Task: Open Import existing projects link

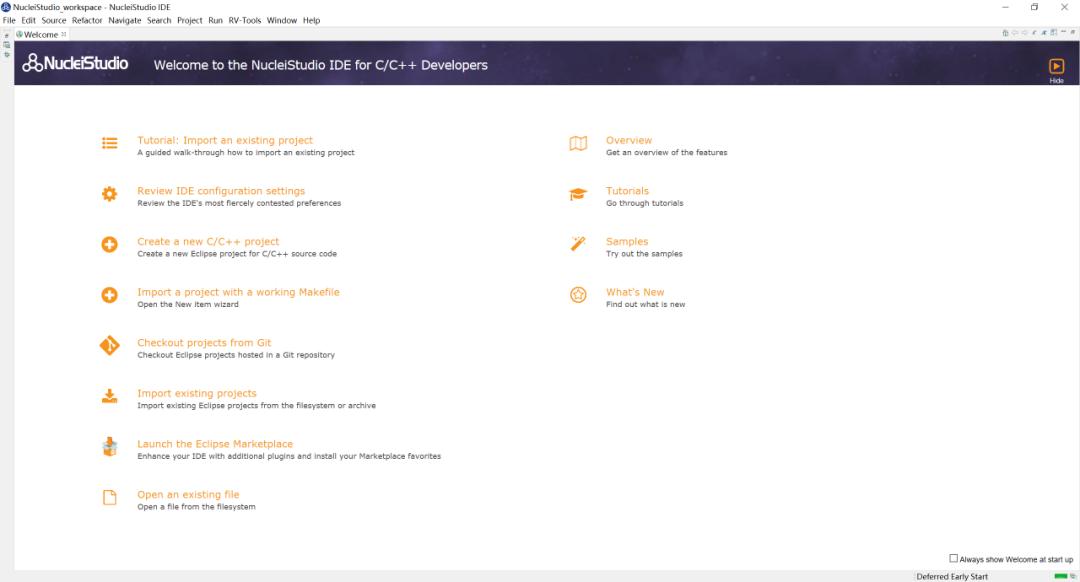Action: pos(197,393)
